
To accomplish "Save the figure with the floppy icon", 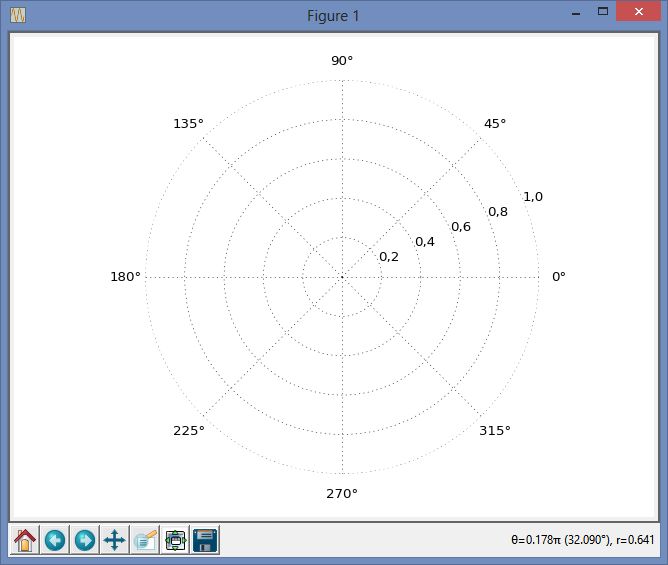I will (x=205, y=540).
